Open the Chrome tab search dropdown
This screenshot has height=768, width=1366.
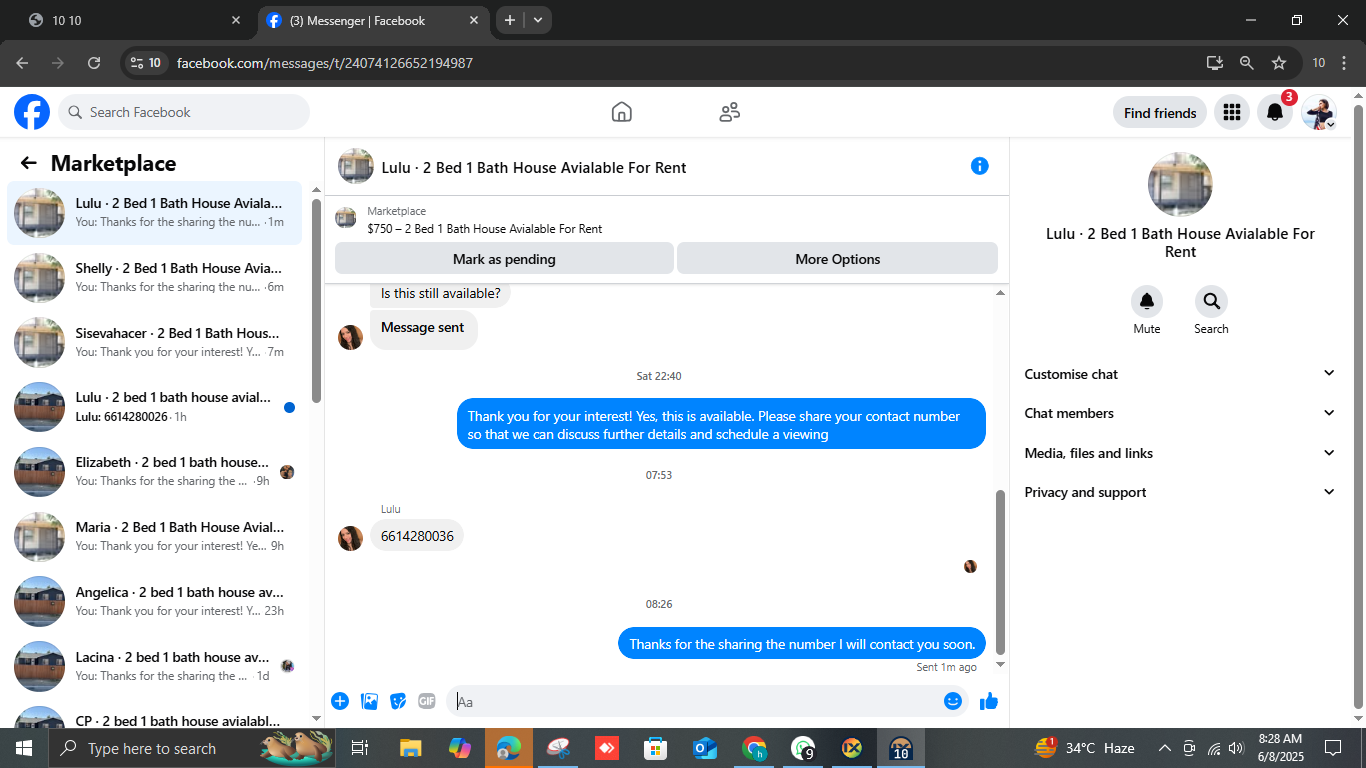[x=538, y=20]
